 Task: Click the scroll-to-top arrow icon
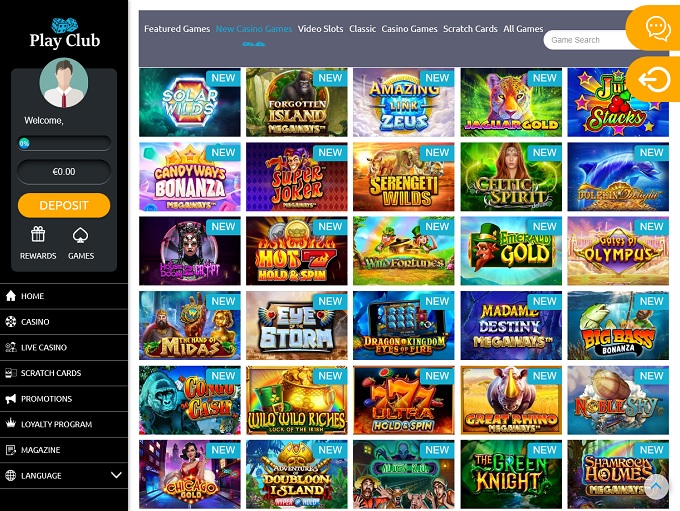[656, 487]
